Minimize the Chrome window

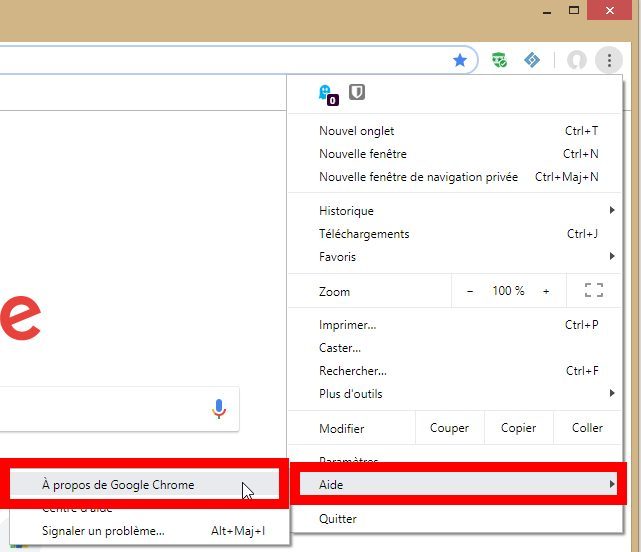(x=547, y=11)
